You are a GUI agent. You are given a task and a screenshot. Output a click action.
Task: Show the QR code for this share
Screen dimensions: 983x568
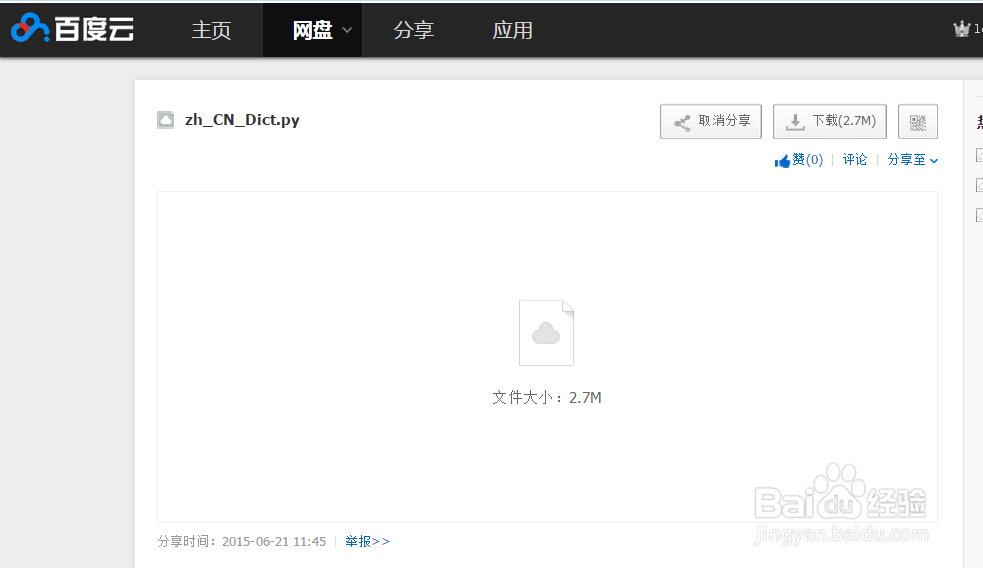pyautogui.click(x=918, y=121)
